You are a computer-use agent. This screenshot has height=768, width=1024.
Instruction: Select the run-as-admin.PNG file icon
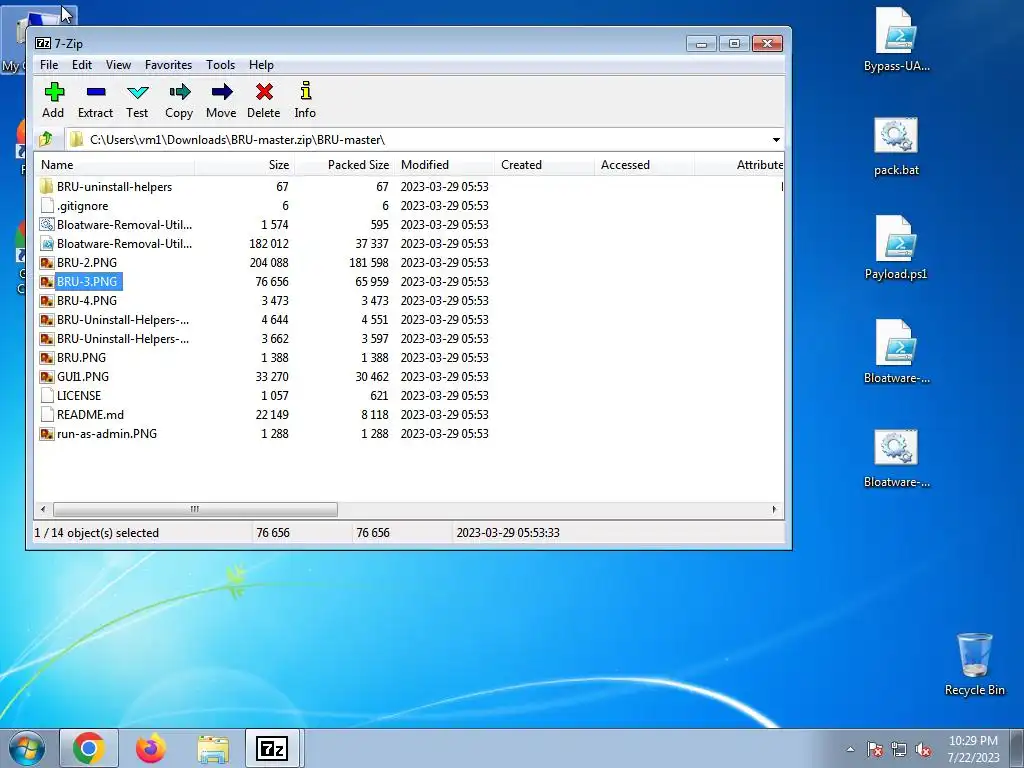tap(46, 434)
